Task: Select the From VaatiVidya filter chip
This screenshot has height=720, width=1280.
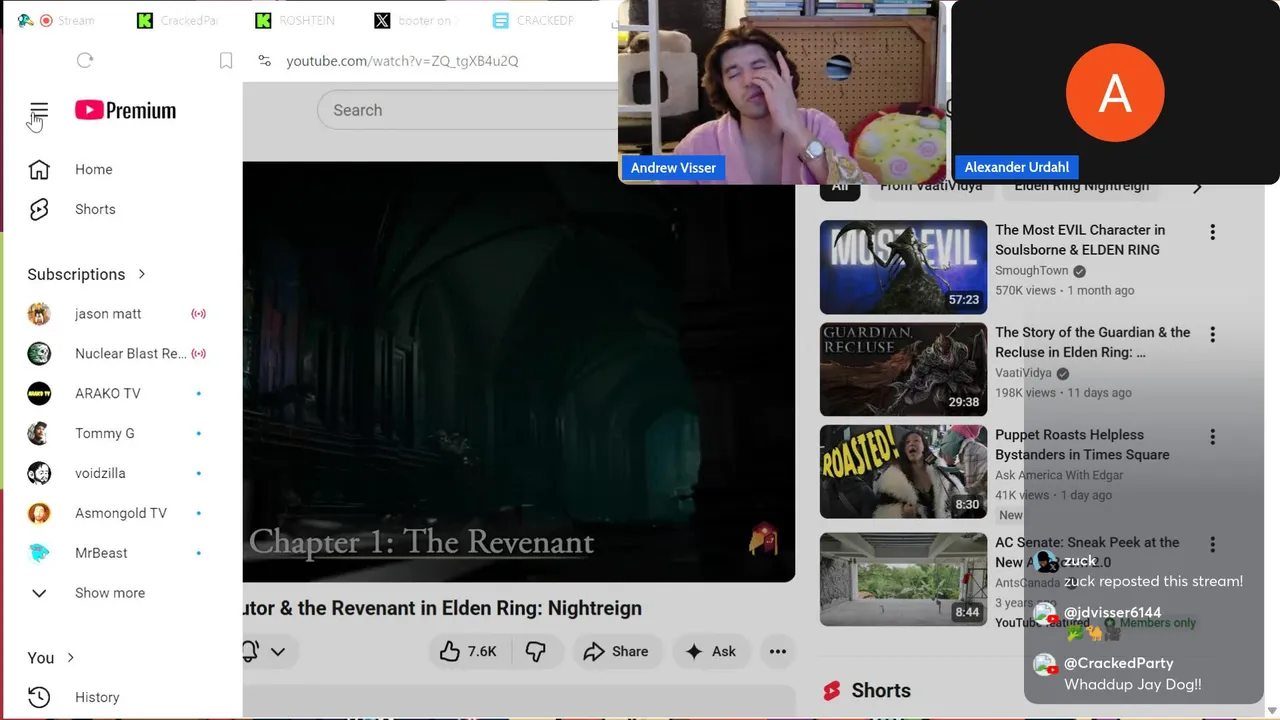Action: (x=931, y=186)
